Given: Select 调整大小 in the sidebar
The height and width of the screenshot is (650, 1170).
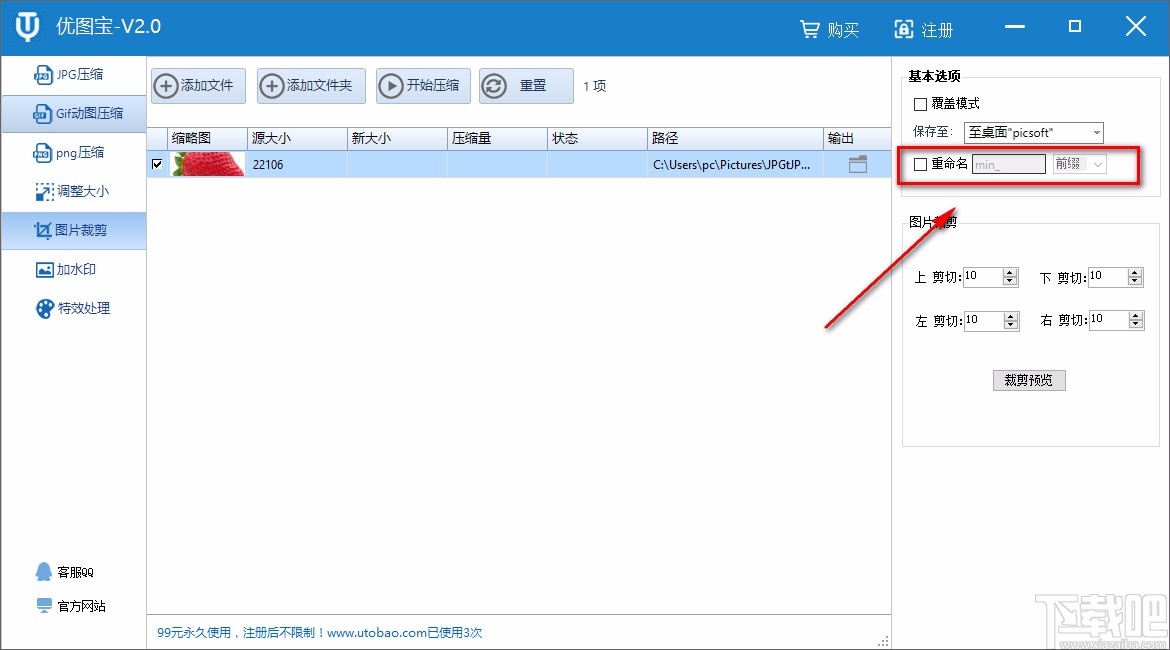Looking at the screenshot, I should pos(73,192).
